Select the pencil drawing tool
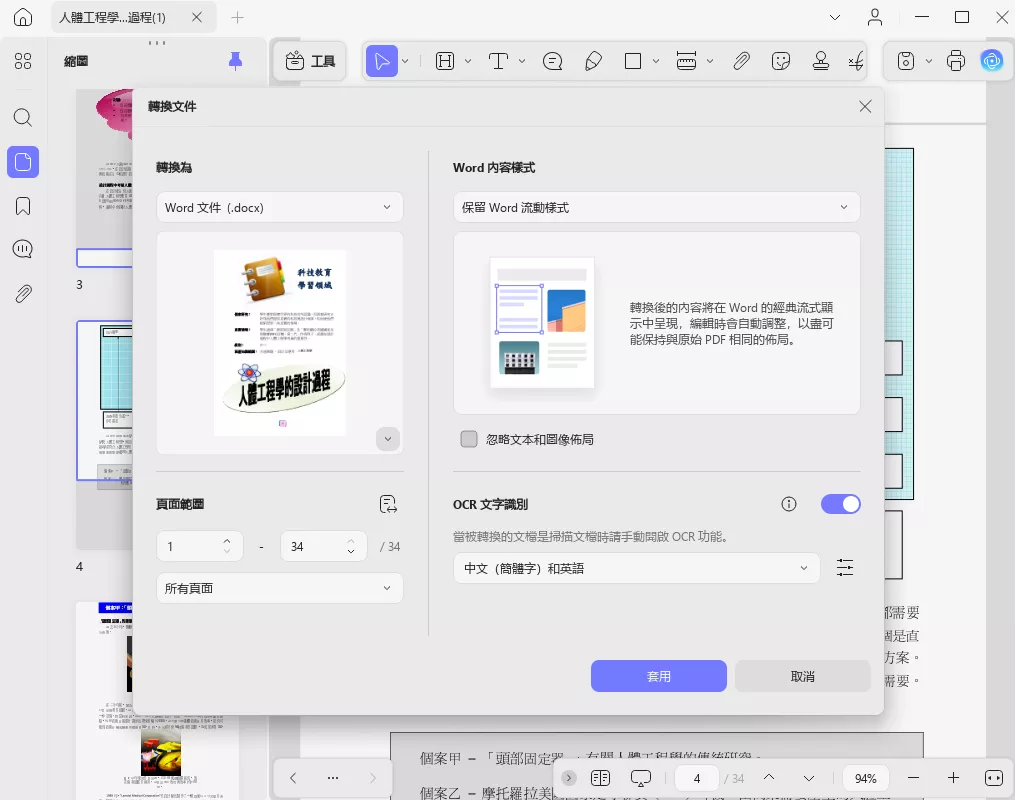The image size is (1015, 800). pyautogui.click(x=592, y=61)
